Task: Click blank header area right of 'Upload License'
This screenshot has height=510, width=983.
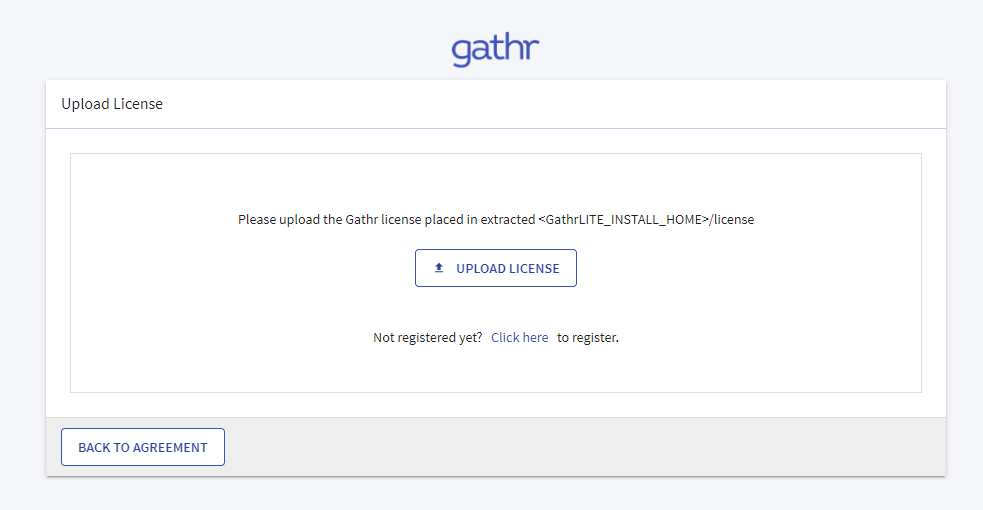Action: point(550,104)
